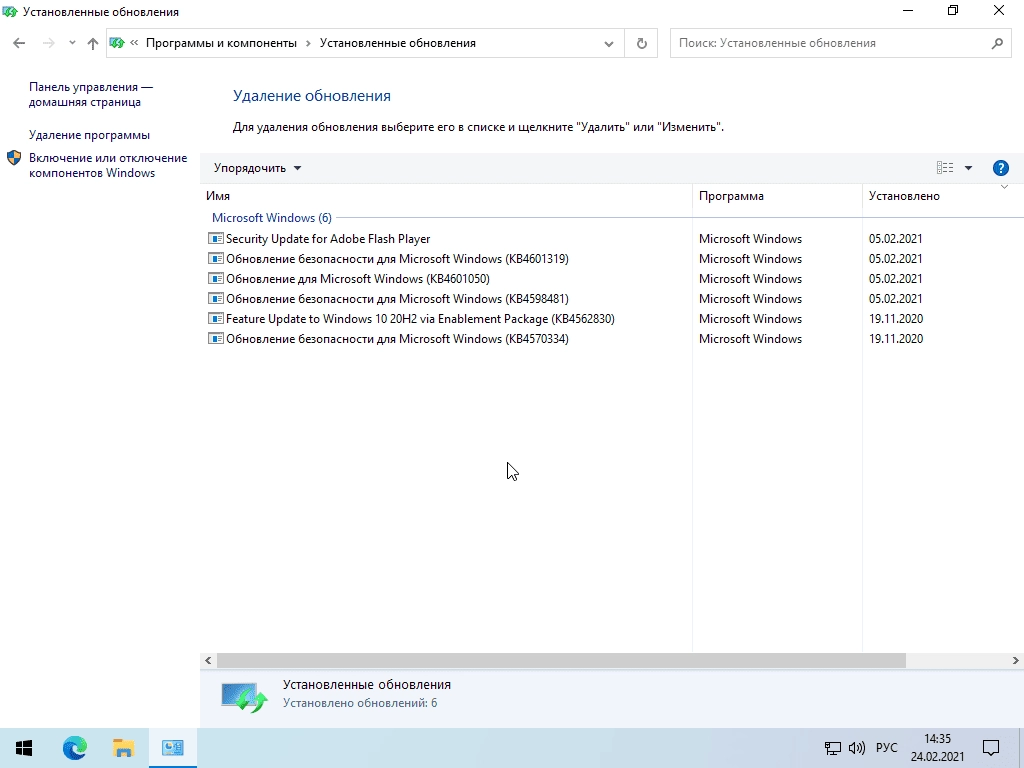This screenshot has height=768, width=1024.
Task: Collapse the Microsoft Windows (6) group
Action: click(272, 217)
